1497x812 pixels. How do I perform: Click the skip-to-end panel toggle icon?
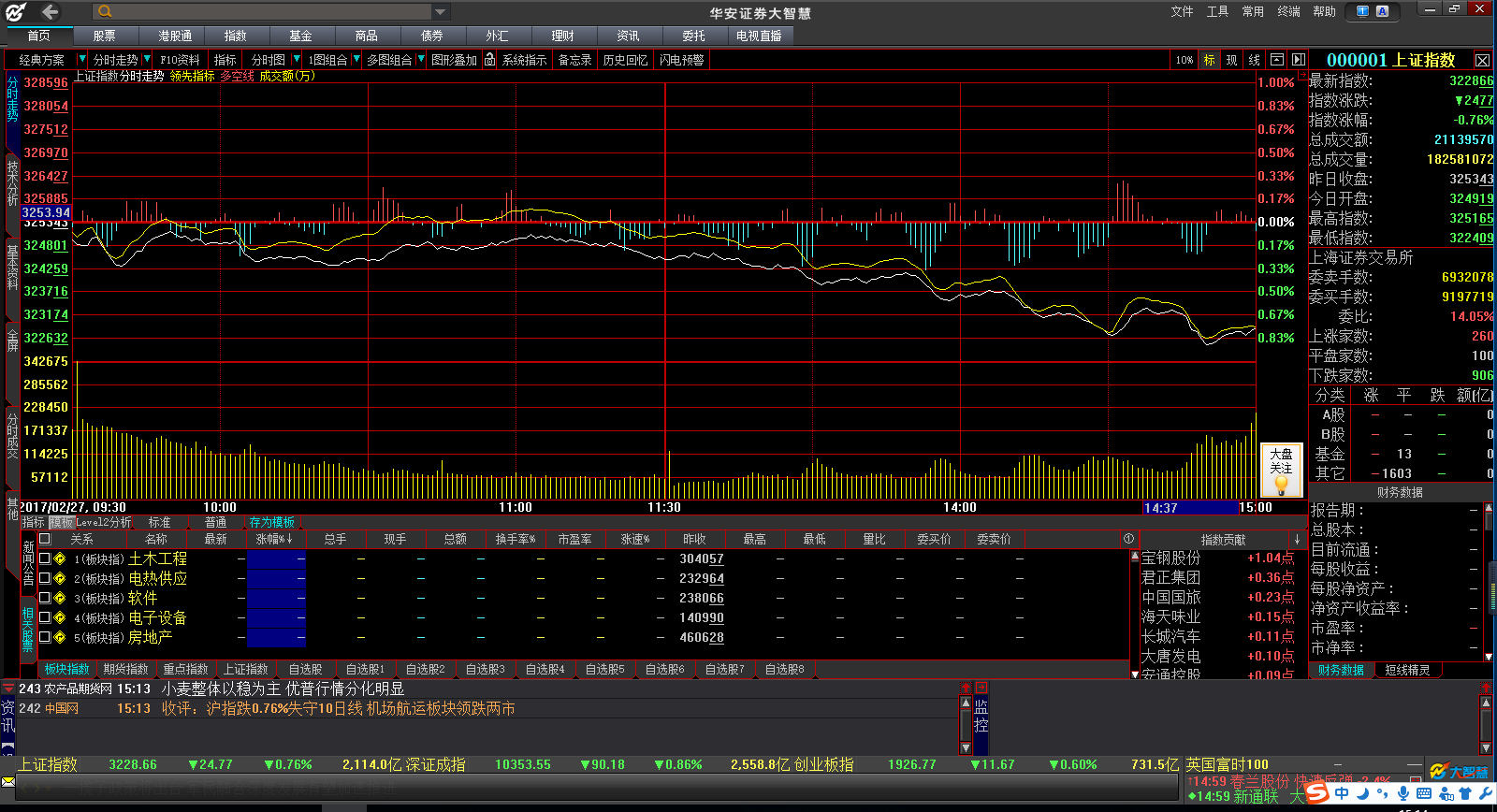(x=1299, y=60)
